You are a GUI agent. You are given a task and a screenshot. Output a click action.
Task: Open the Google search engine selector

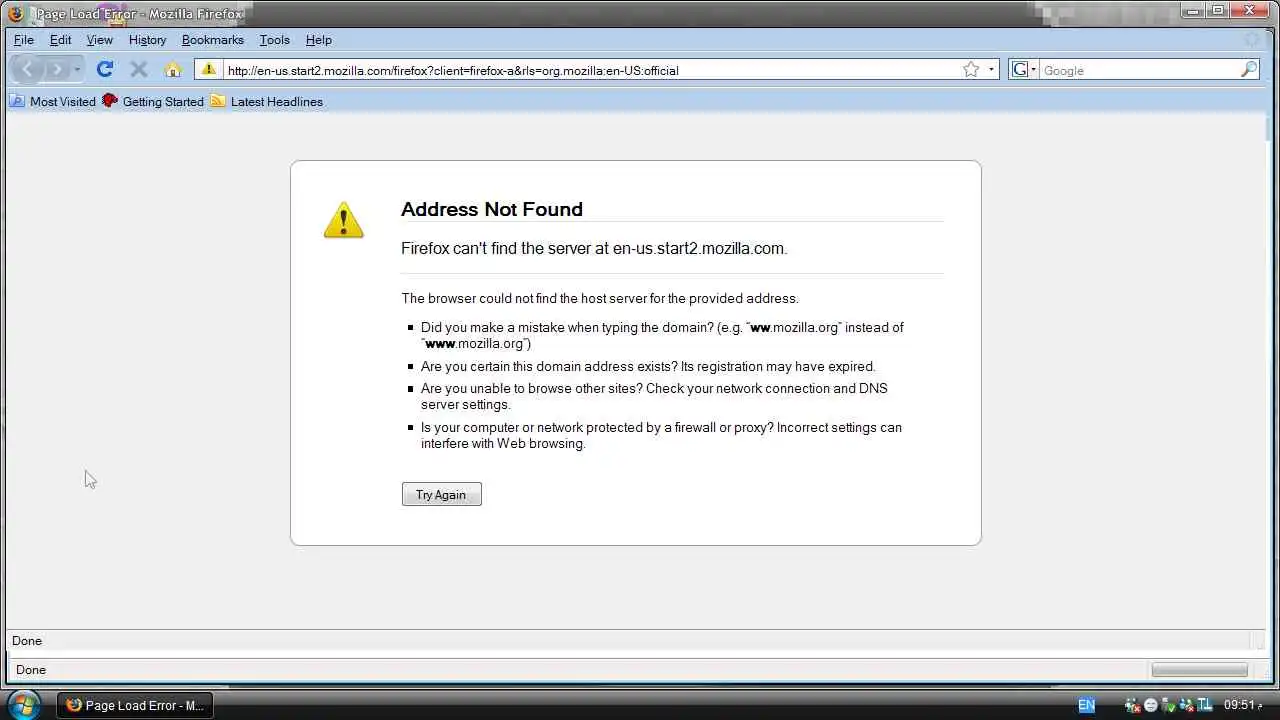click(x=1024, y=69)
